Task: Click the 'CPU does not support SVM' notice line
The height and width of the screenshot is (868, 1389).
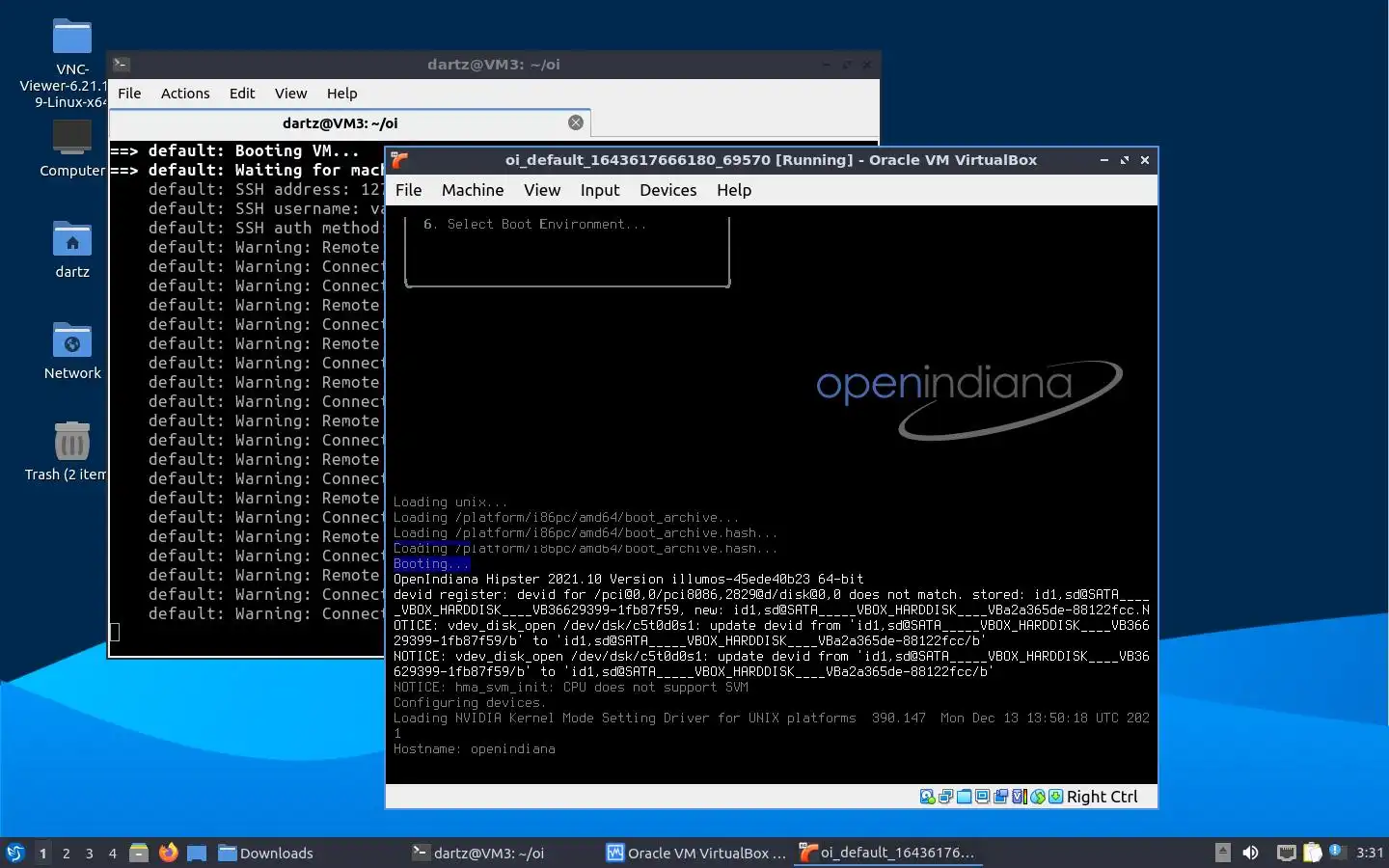Action: tap(570, 687)
